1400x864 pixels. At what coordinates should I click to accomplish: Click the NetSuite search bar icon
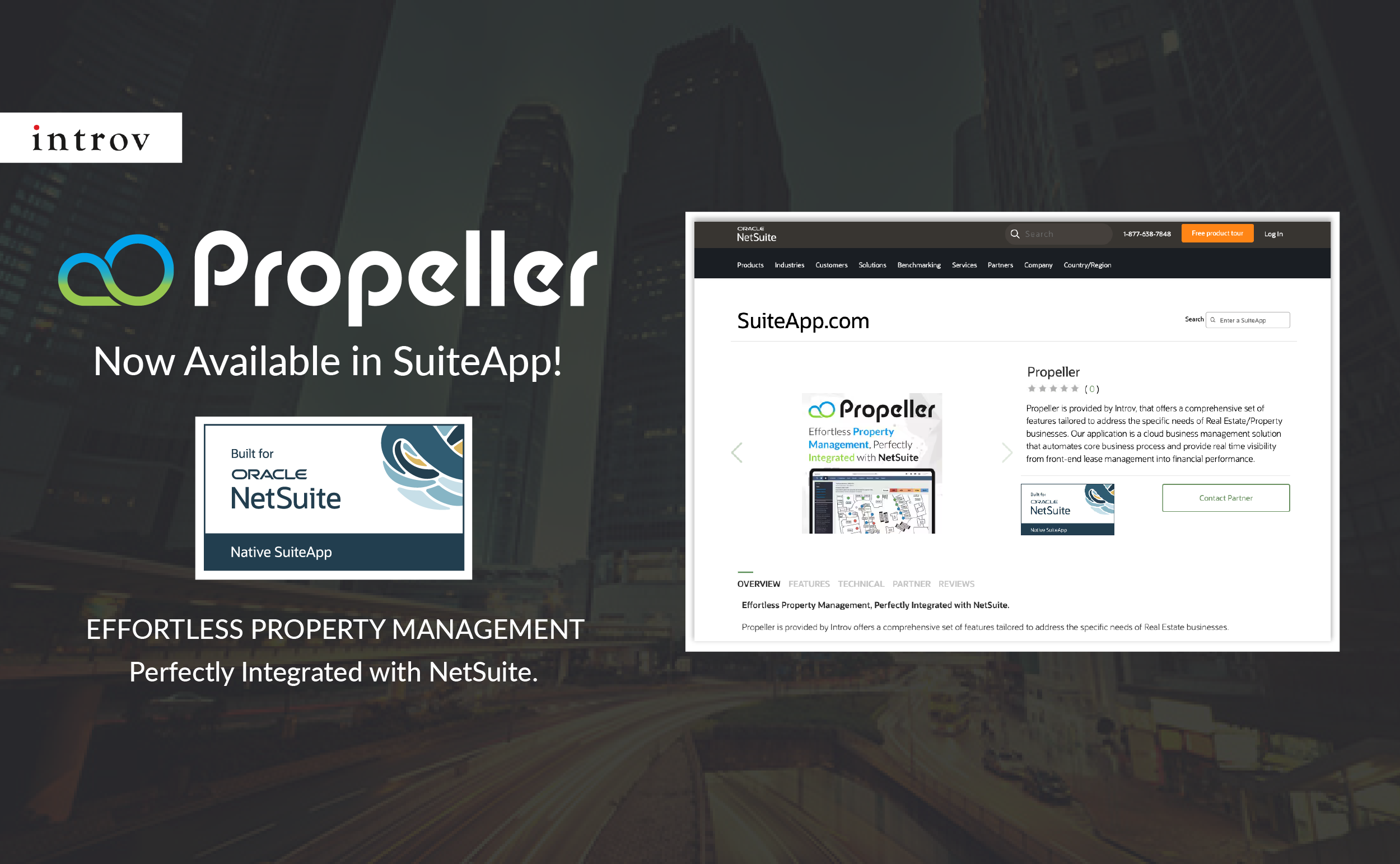click(x=1013, y=234)
